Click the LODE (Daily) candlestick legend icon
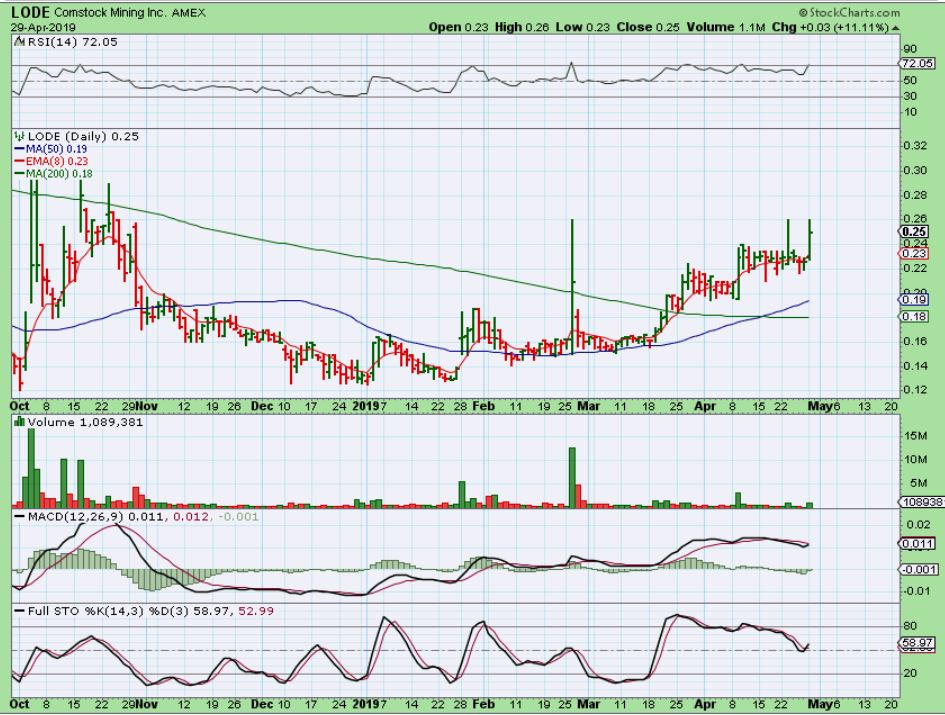Screen dimensions: 945x715 pos(18,135)
